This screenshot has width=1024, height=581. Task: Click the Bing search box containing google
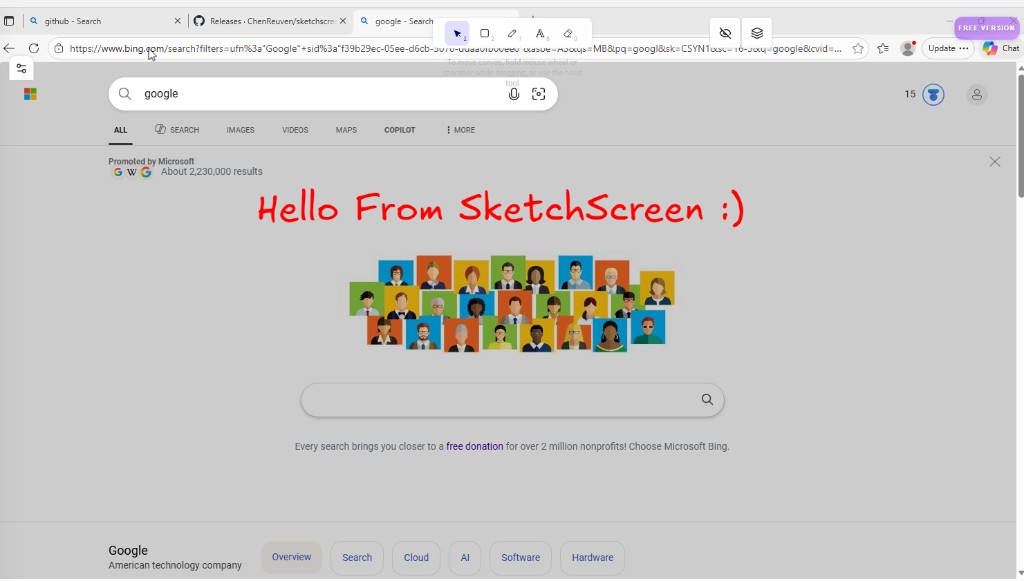point(333,94)
